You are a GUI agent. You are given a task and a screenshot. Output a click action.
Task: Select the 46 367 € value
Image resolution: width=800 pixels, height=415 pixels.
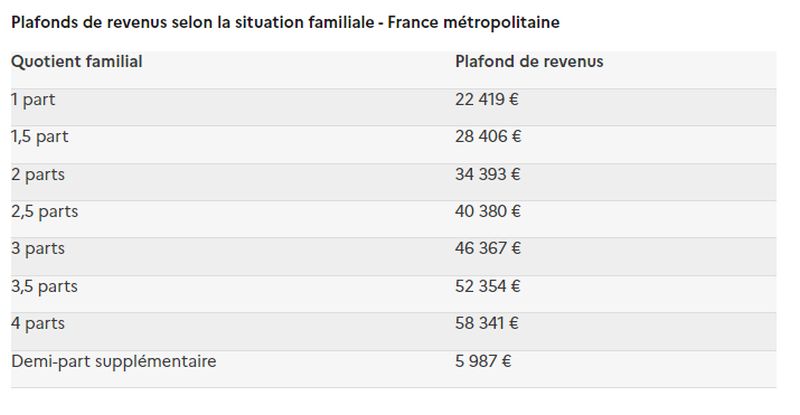tap(488, 249)
